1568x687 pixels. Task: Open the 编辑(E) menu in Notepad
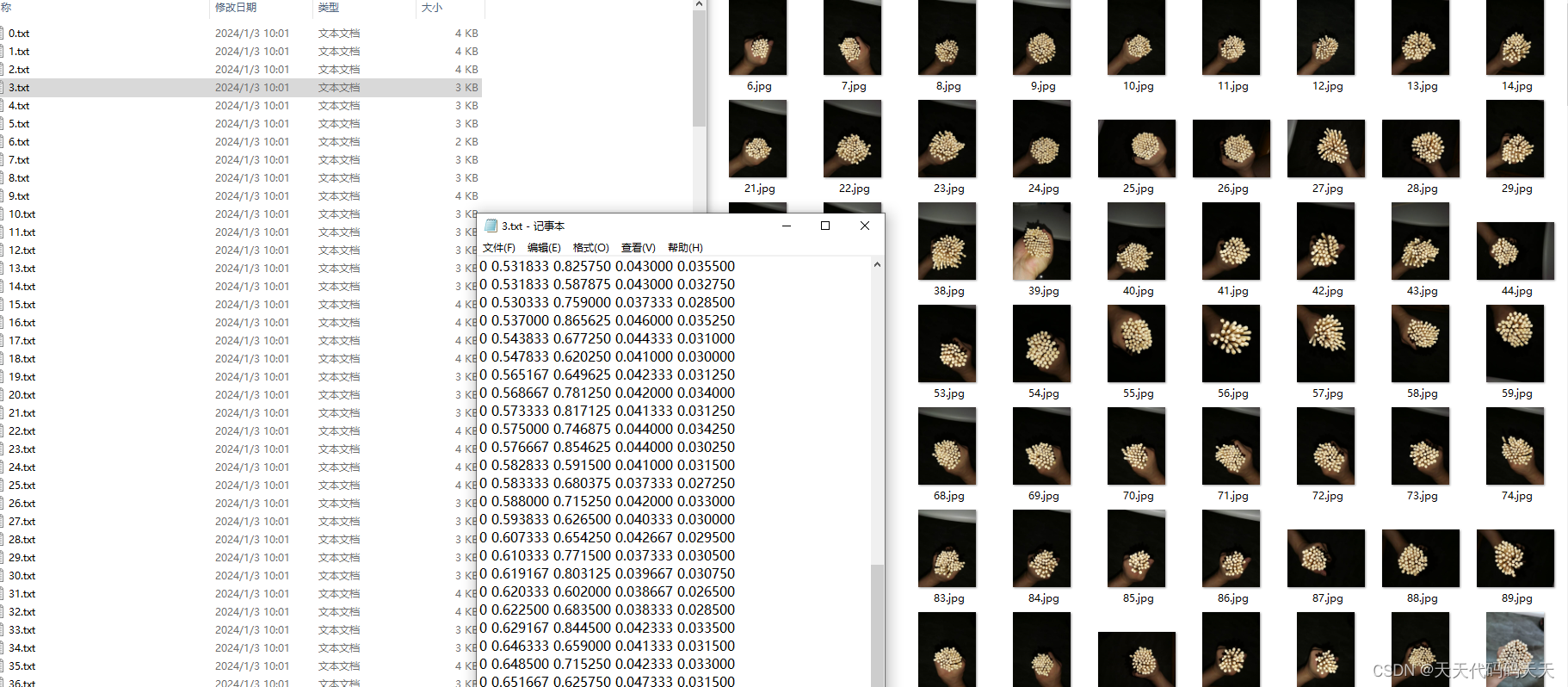tap(544, 248)
